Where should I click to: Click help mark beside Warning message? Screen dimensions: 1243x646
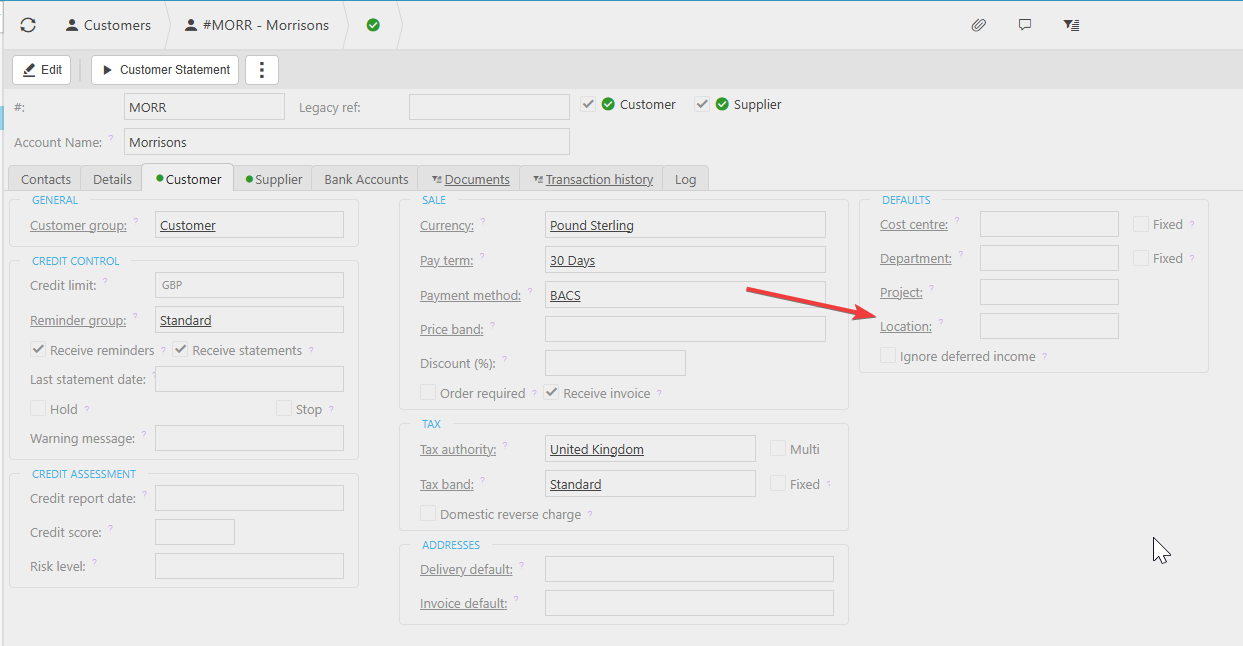(x=144, y=434)
